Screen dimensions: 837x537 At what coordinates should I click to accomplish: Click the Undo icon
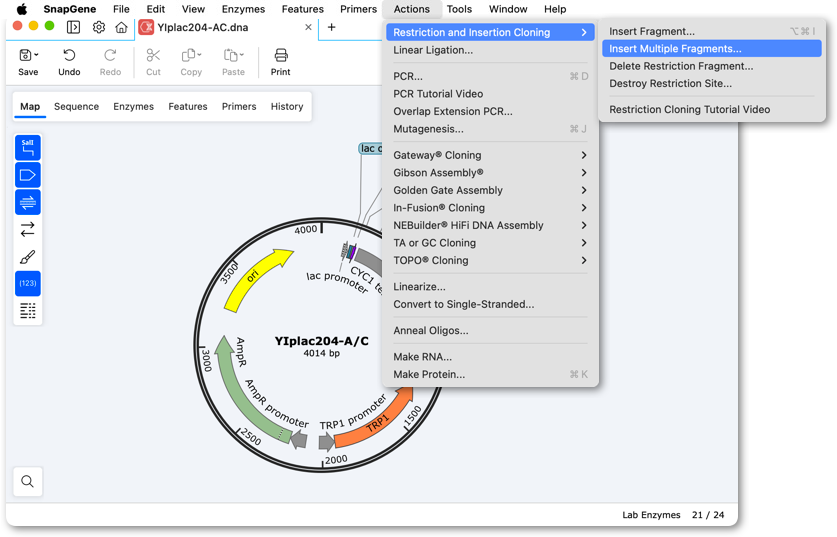click(x=69, y=55)
